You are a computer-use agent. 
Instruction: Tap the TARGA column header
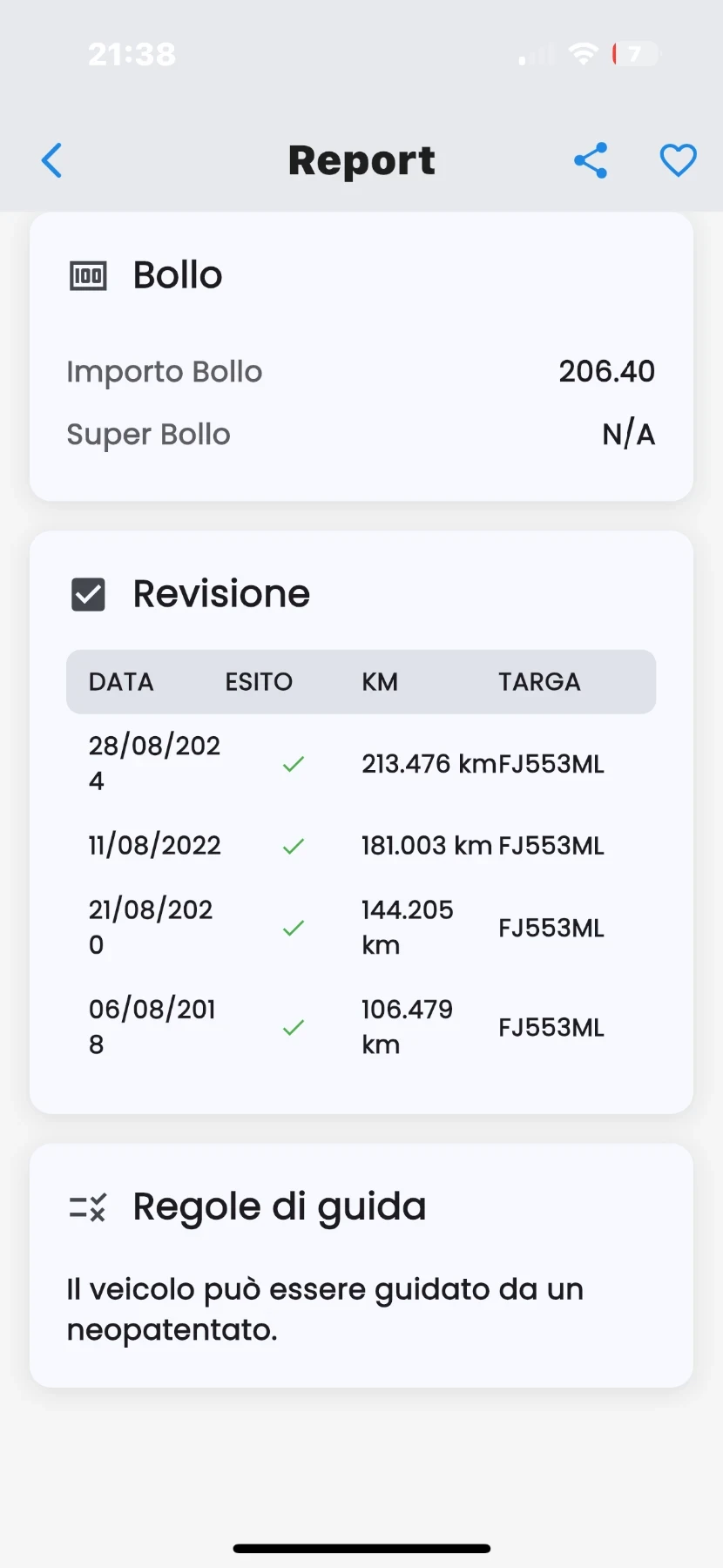(539, 681)
